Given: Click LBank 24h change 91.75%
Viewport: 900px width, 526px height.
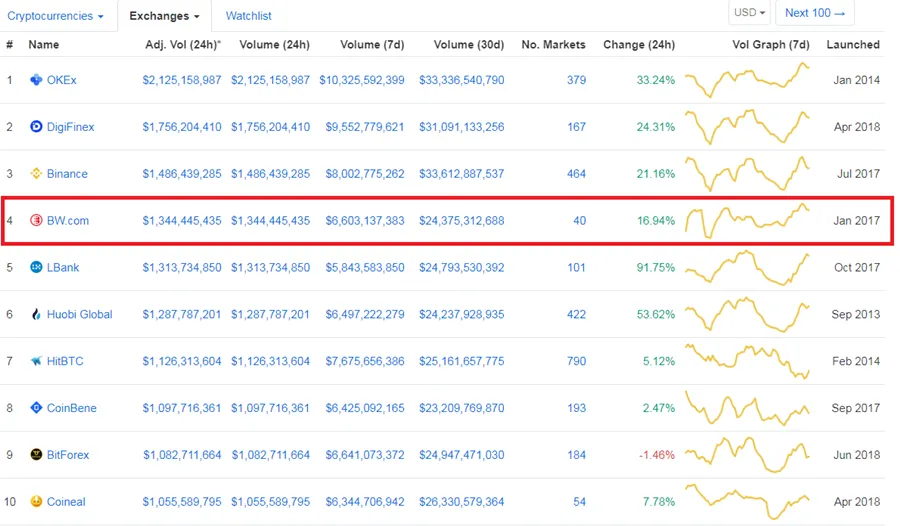Looking at the screenshot, I should (655, 267).
